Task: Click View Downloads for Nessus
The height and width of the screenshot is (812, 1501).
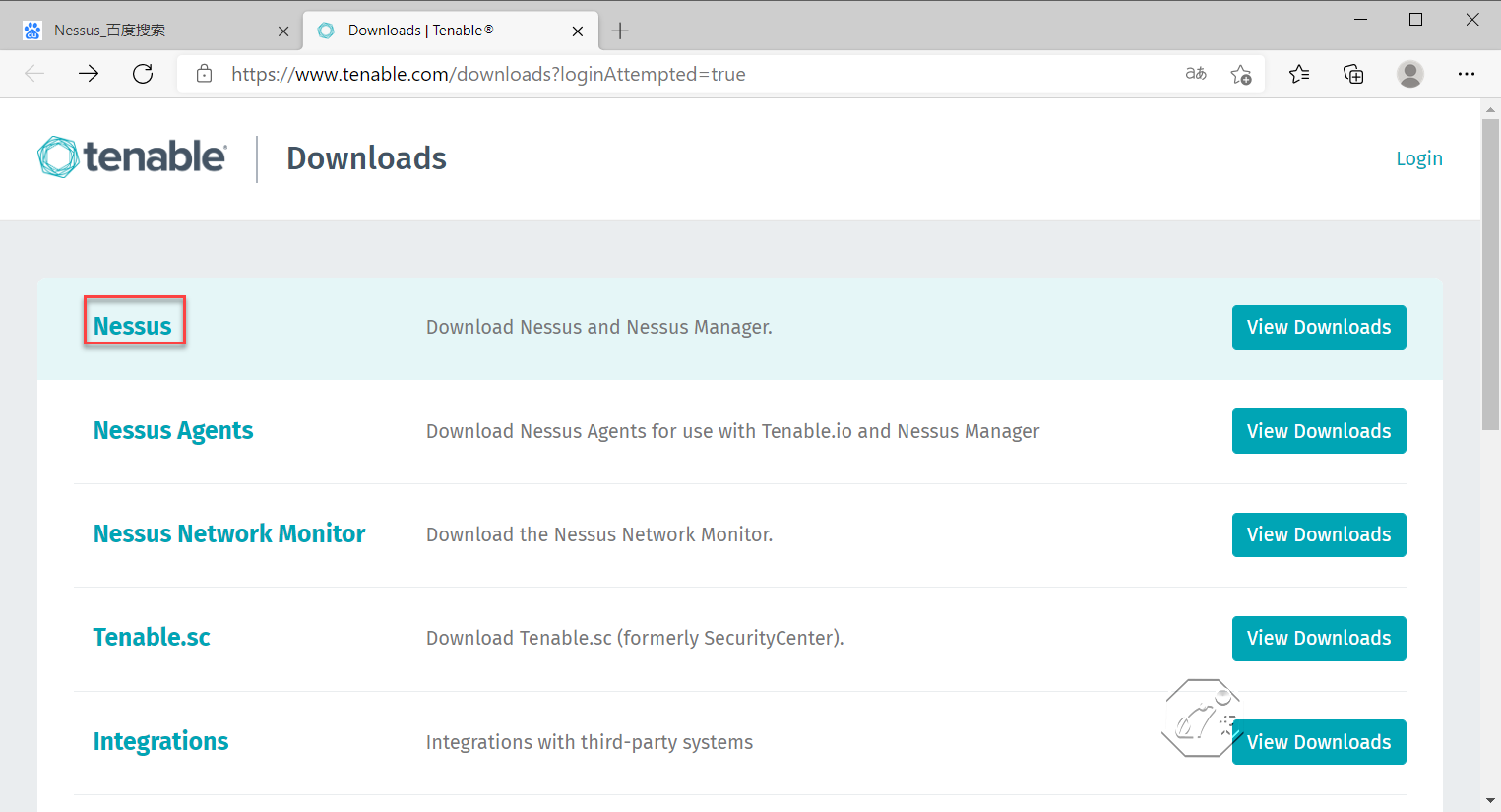Action: tap(1319, 328)
